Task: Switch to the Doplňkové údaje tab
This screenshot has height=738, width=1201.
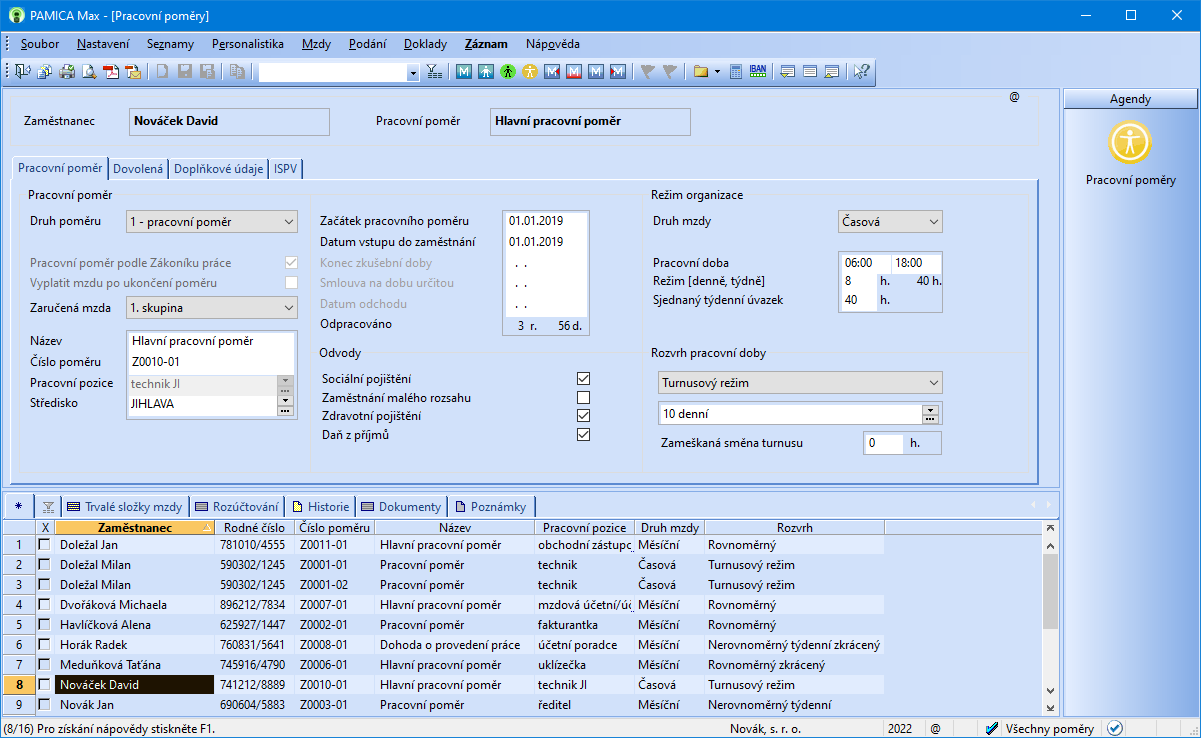Action: click(x=218, y=169)
